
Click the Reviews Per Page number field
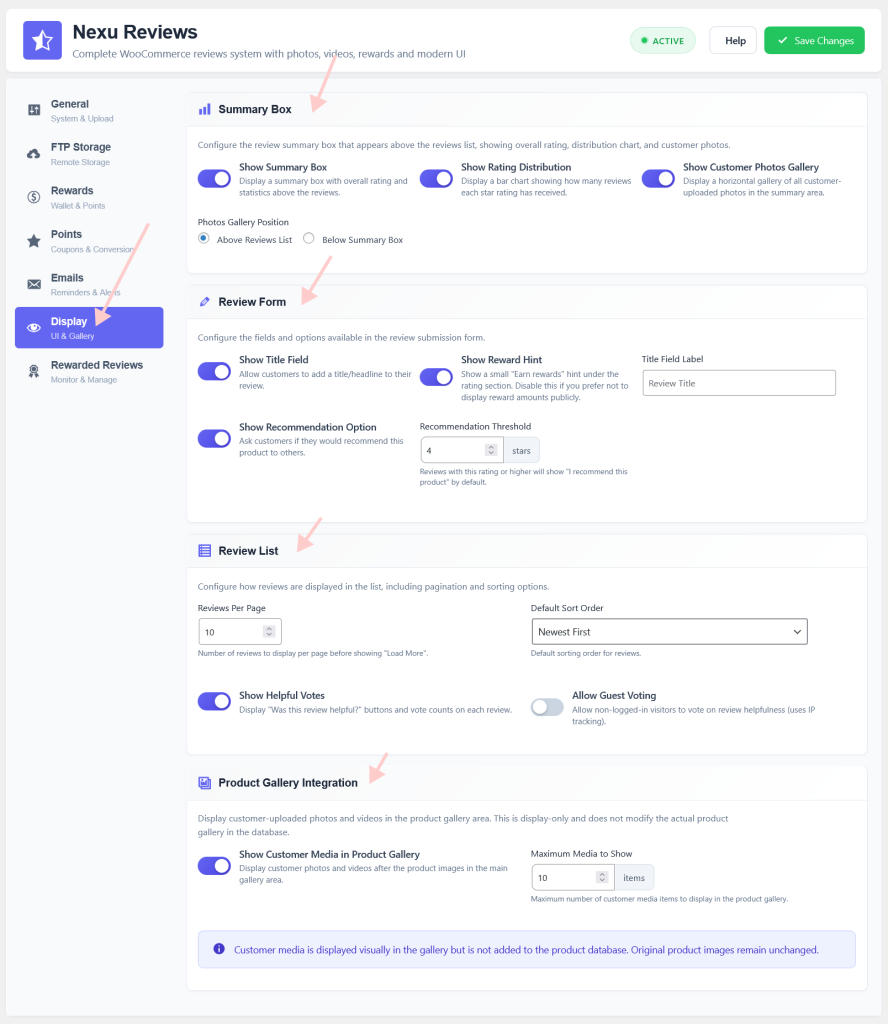240,632
